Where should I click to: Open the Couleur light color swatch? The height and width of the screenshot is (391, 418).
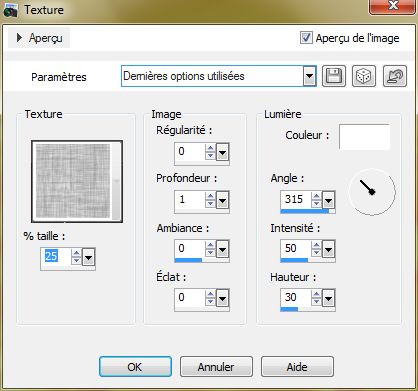coord(364,136)
